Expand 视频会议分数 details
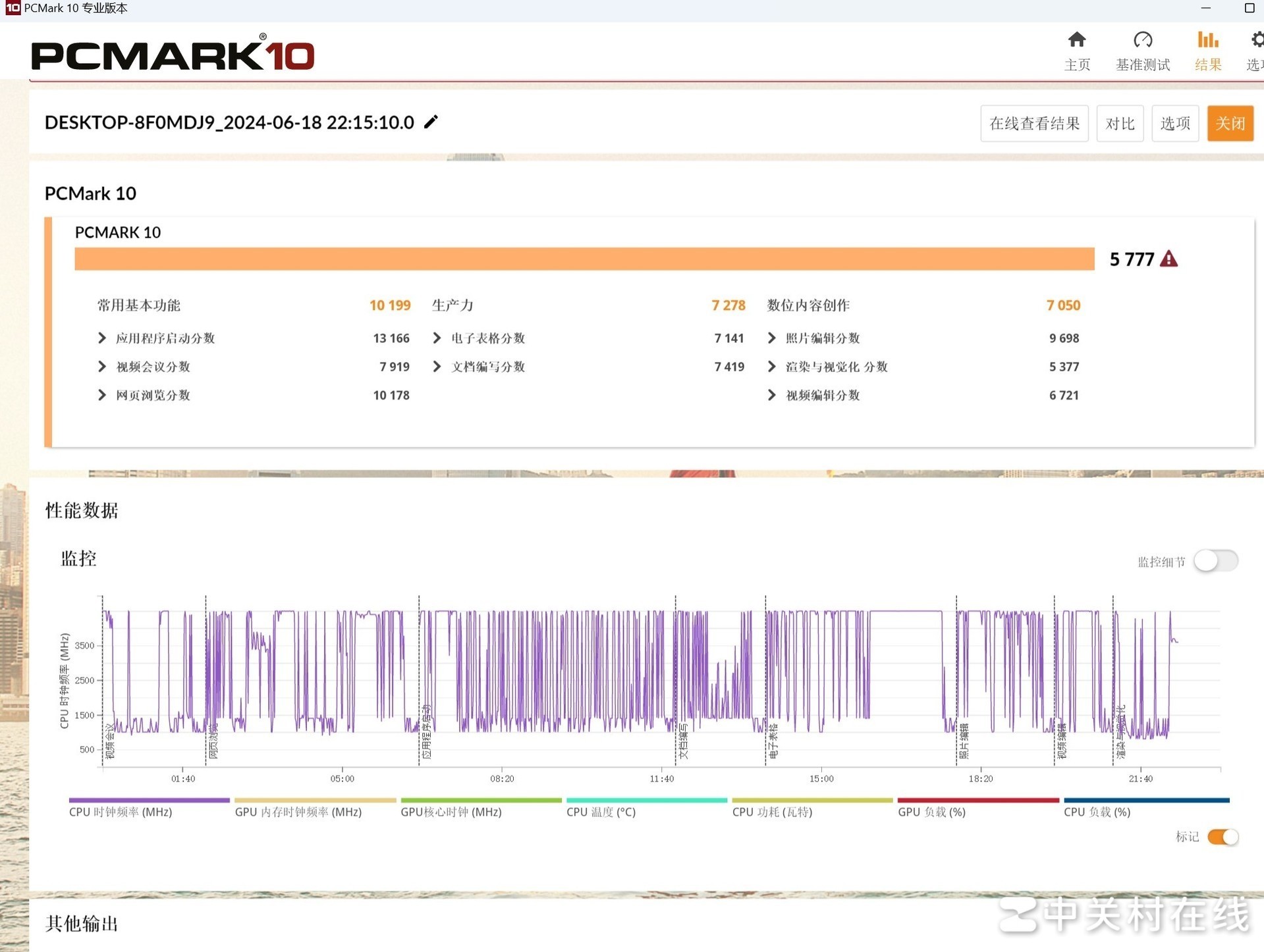Viewport: 1264px width, 952px height. click(102, 366)
